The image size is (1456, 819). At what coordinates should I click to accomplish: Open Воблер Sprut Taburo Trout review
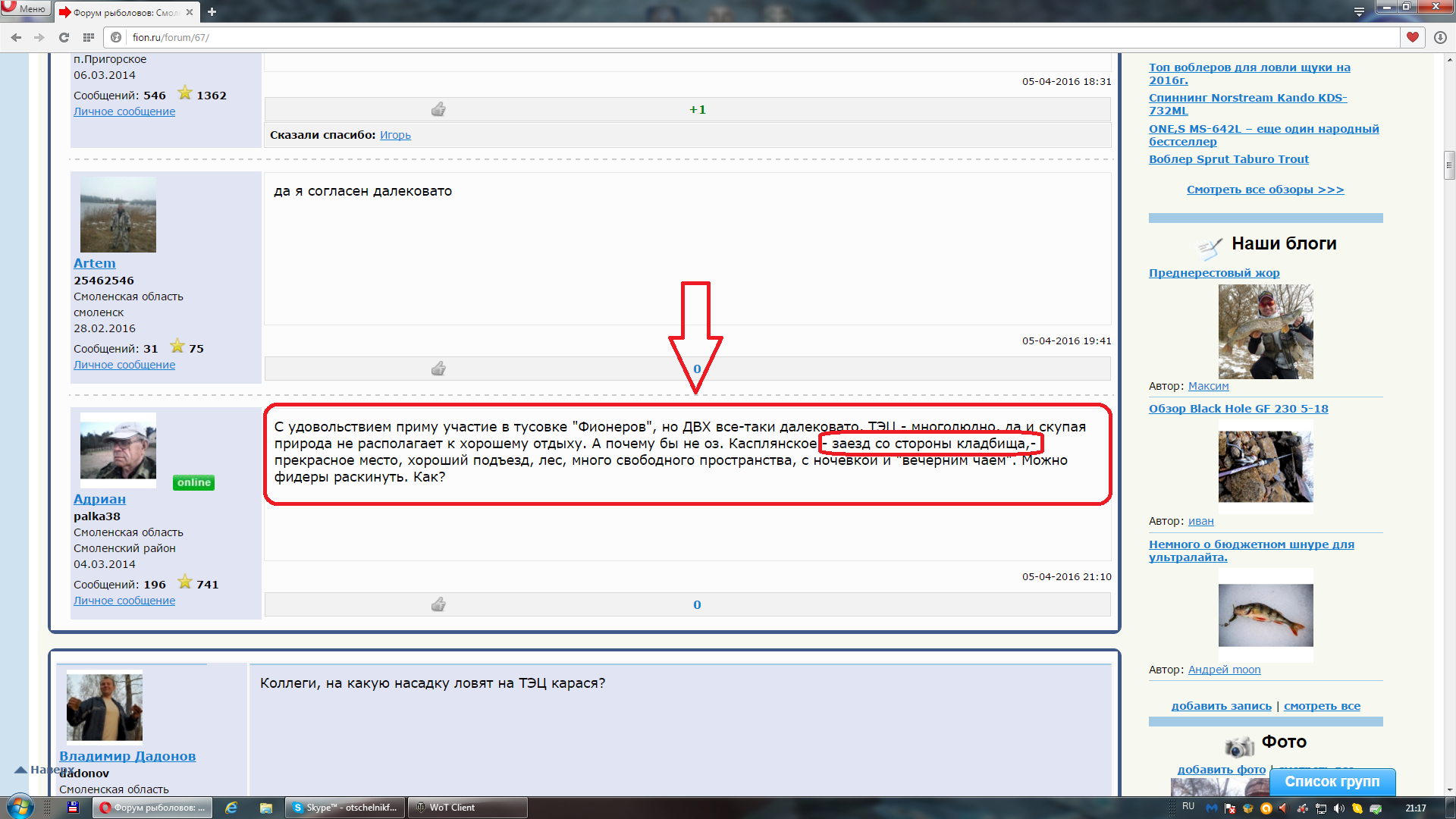pos(1228,159)
